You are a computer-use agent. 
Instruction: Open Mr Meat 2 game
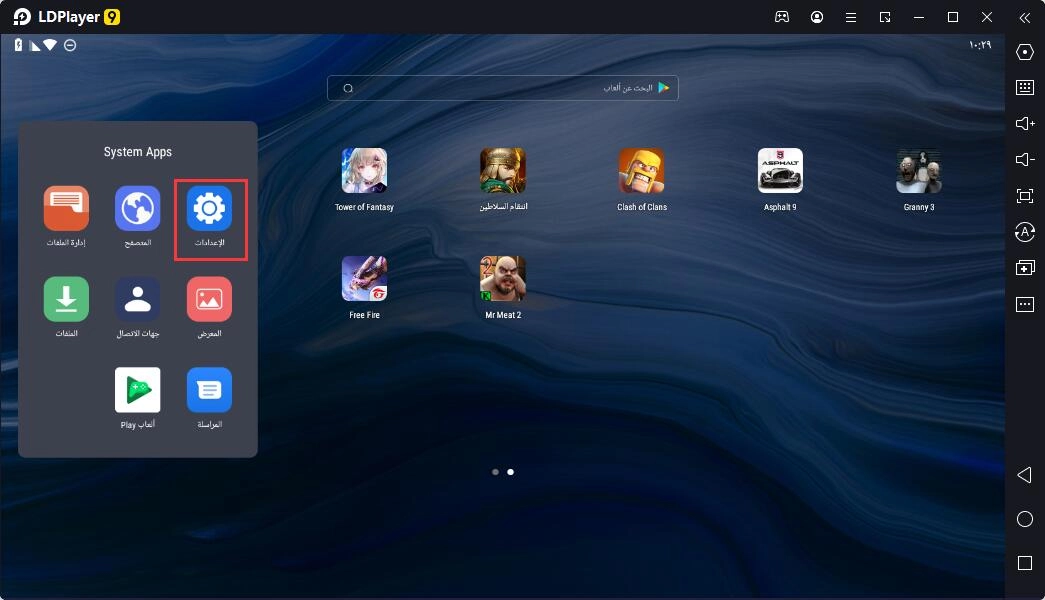[x=503, y=279]
